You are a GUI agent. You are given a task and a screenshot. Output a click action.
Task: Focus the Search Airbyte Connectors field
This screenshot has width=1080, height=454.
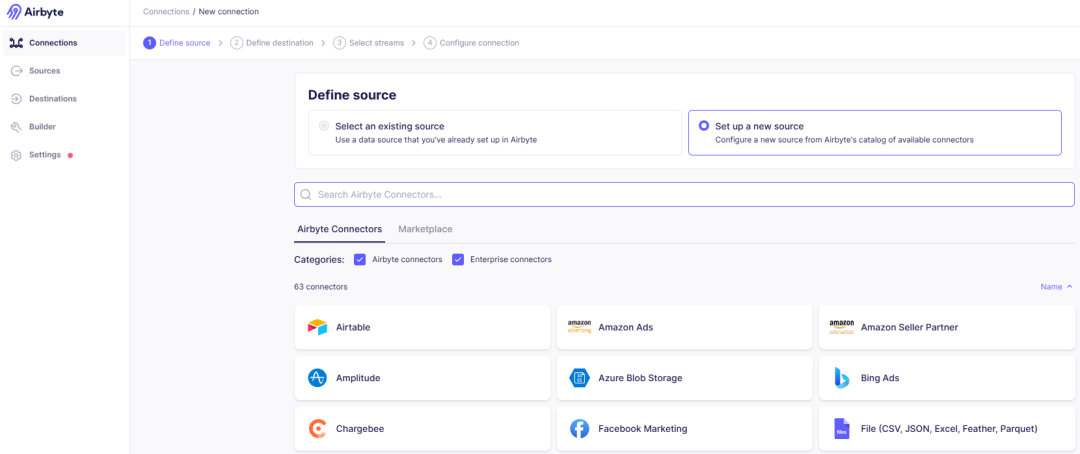point(684,194)
